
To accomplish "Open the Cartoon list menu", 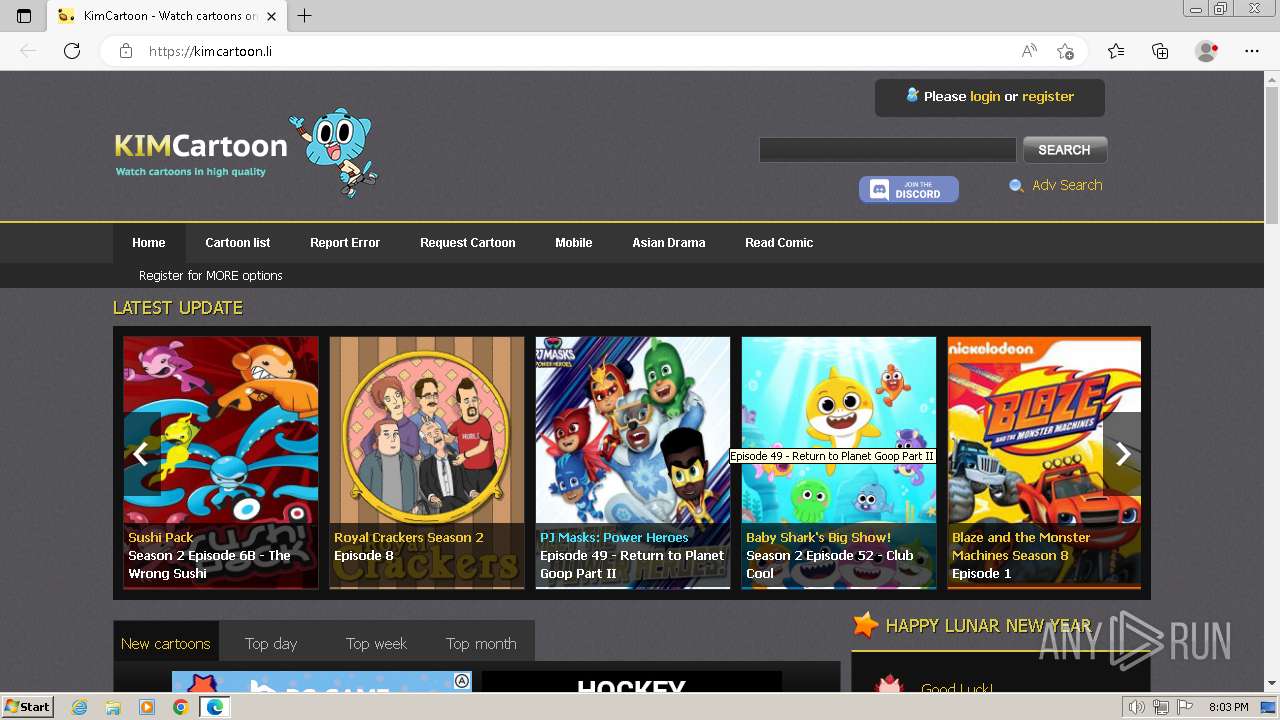I will pos(238,243).
